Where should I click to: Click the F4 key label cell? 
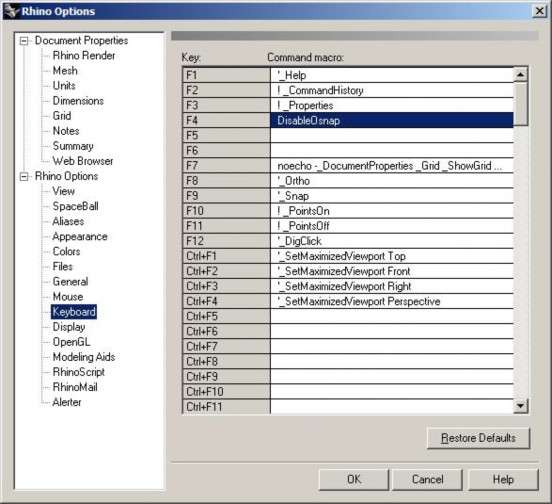(226, 121)
